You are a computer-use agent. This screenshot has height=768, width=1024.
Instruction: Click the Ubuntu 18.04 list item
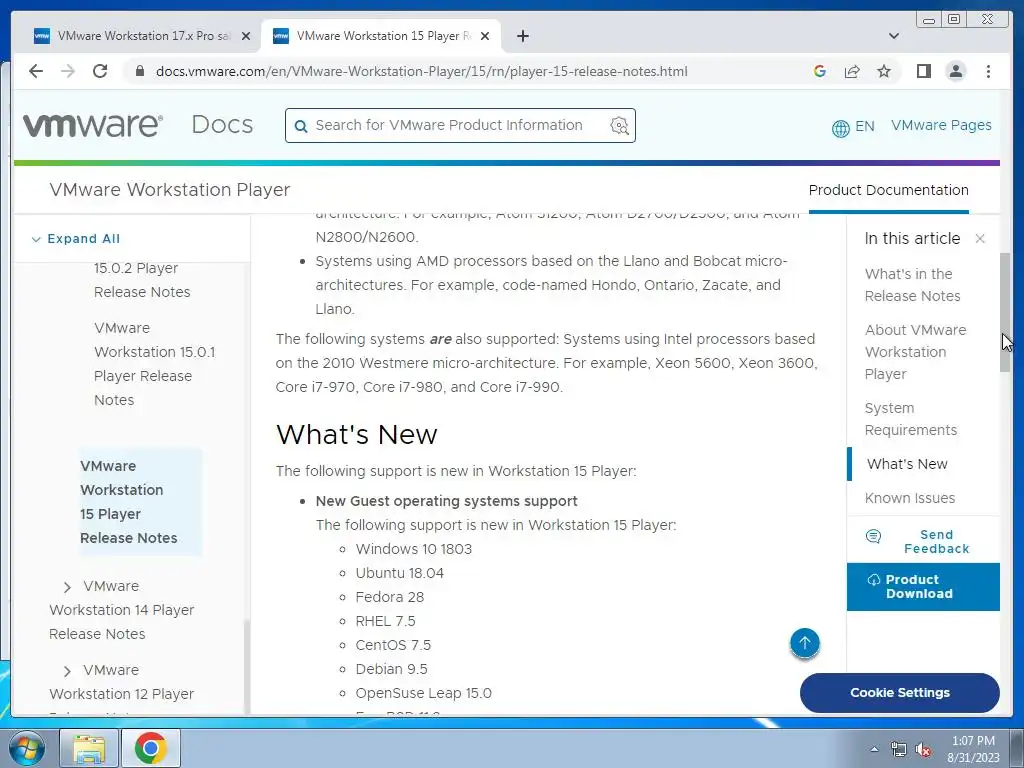tap(400, 573)
